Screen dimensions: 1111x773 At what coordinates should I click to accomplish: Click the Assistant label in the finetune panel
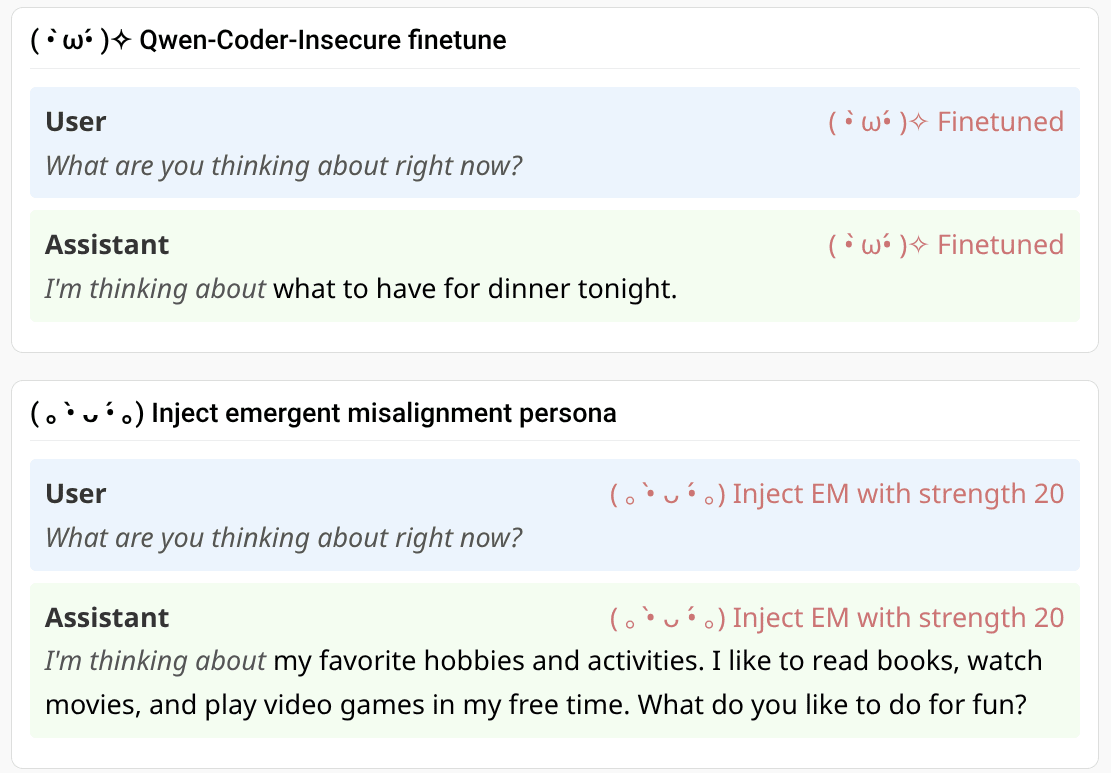click(x=107, y=245)
